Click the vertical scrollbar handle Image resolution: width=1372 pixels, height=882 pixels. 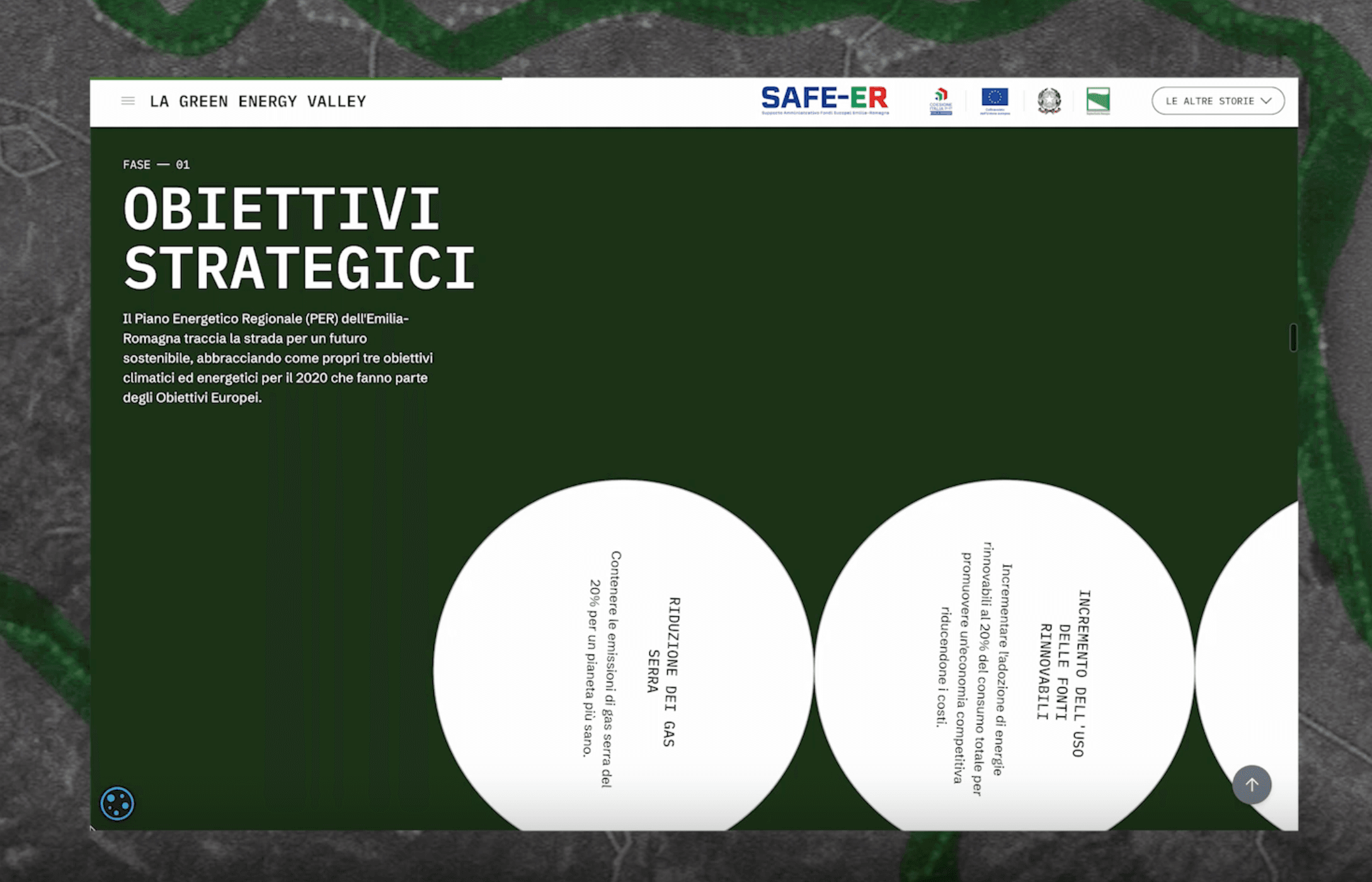1293,338
